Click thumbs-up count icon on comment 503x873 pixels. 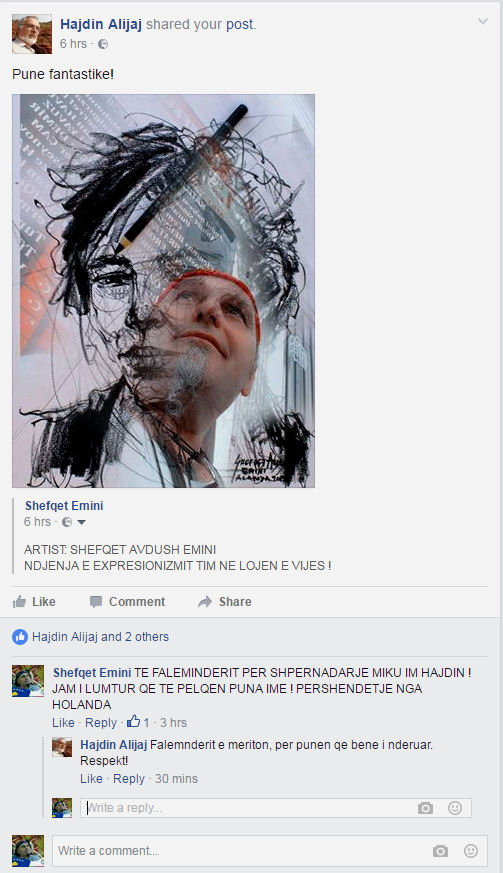point(133,722)
